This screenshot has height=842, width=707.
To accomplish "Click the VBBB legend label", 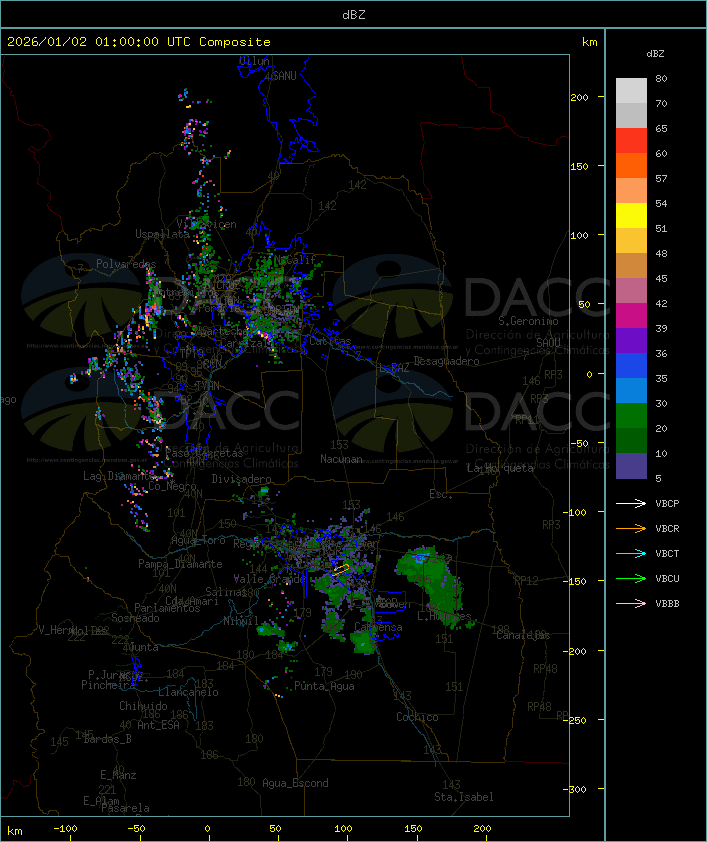I will [667, 604].
